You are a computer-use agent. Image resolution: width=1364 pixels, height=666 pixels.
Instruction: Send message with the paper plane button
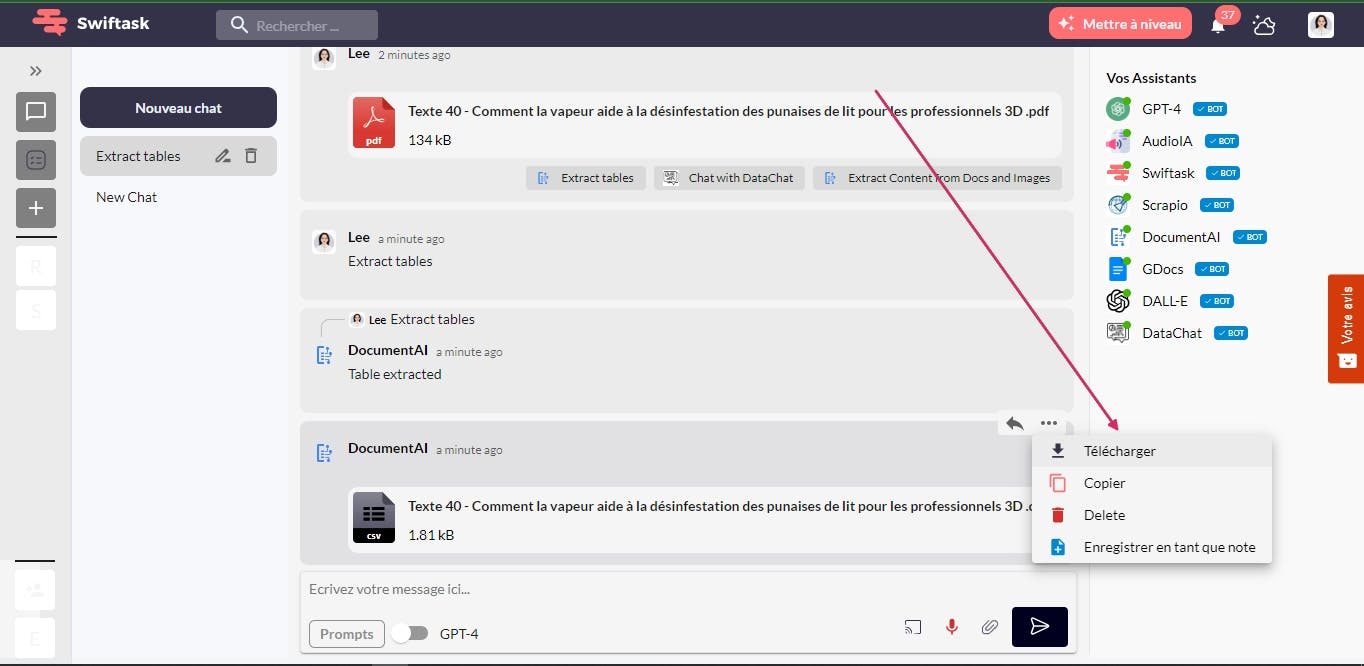coord(1040,627)
